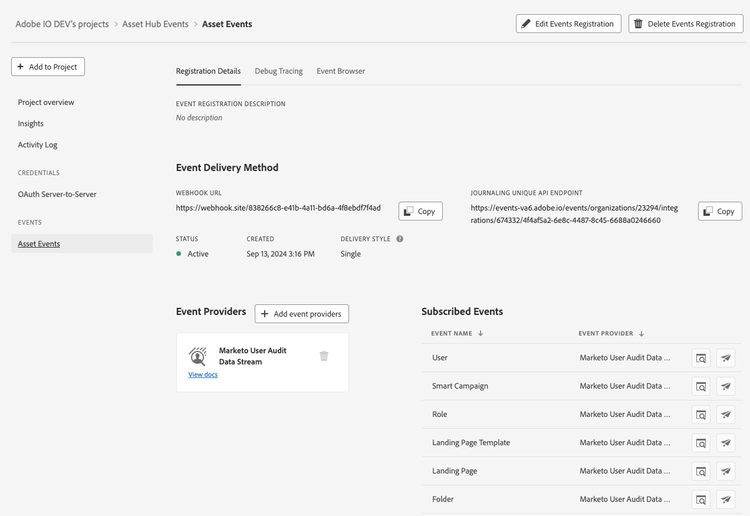The height and width of the screenshot is (516, 750).
Task: Click the No description text
Action: [x=199, y=118]
